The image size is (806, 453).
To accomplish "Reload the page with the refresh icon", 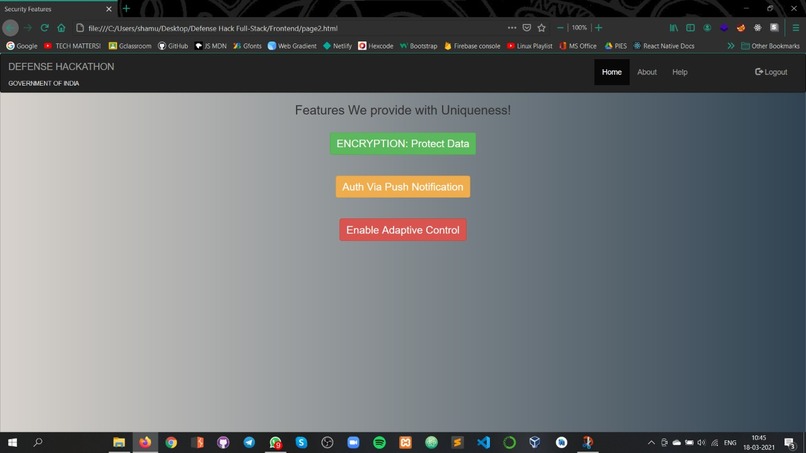I will point(45,28).
